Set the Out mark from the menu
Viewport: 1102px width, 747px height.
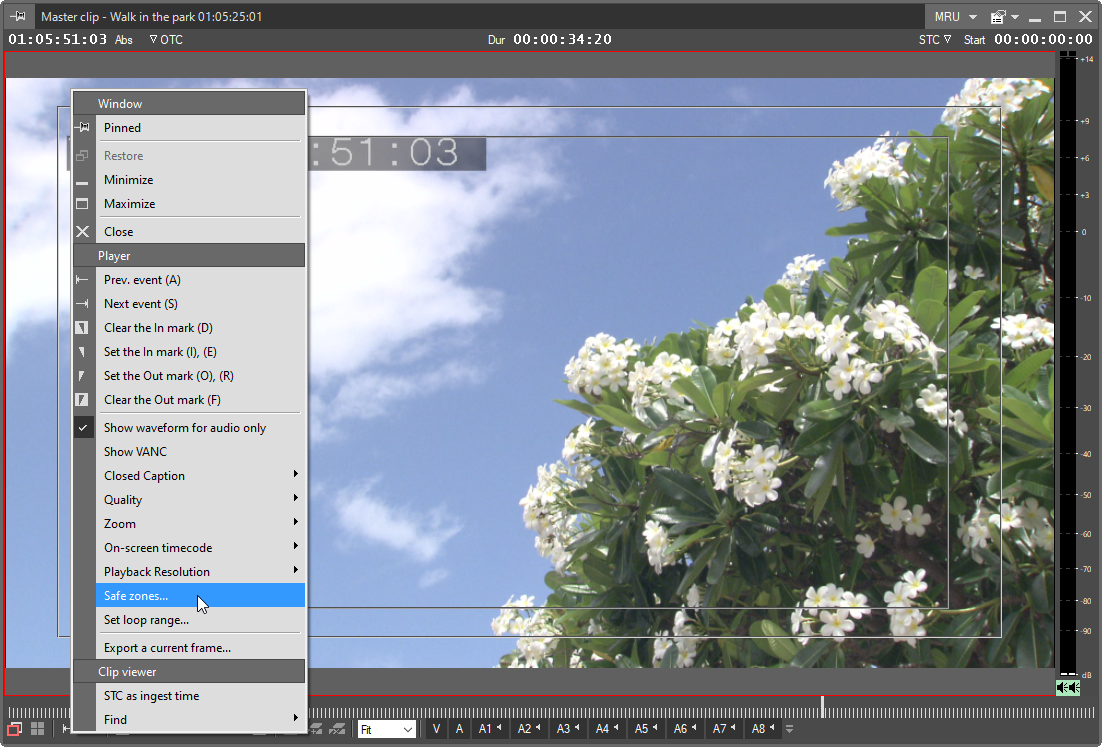pyautogui.click(x=168, y=376)
